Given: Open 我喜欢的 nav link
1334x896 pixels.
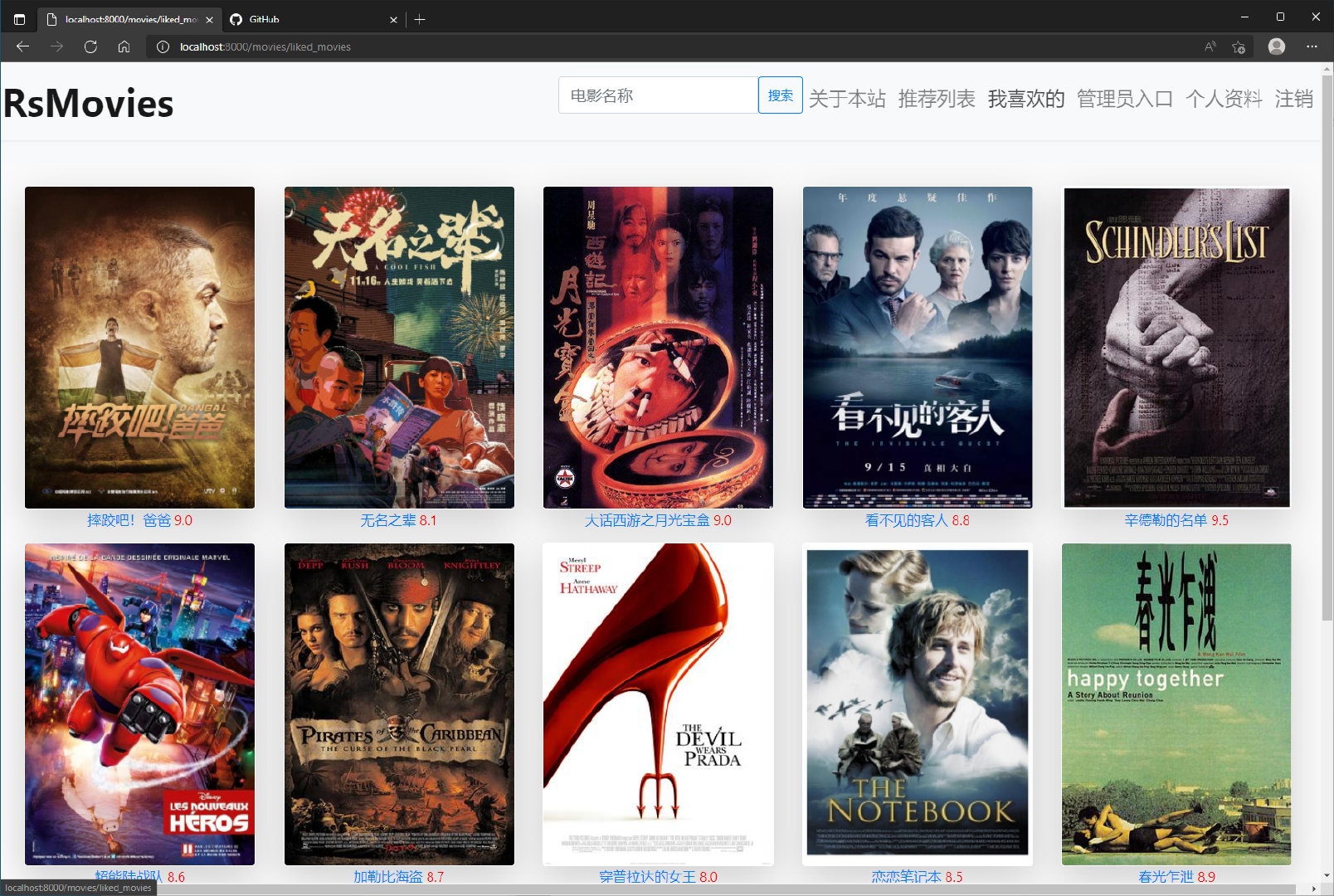Looking at the screenshot, I should (x=1026, y=100).
